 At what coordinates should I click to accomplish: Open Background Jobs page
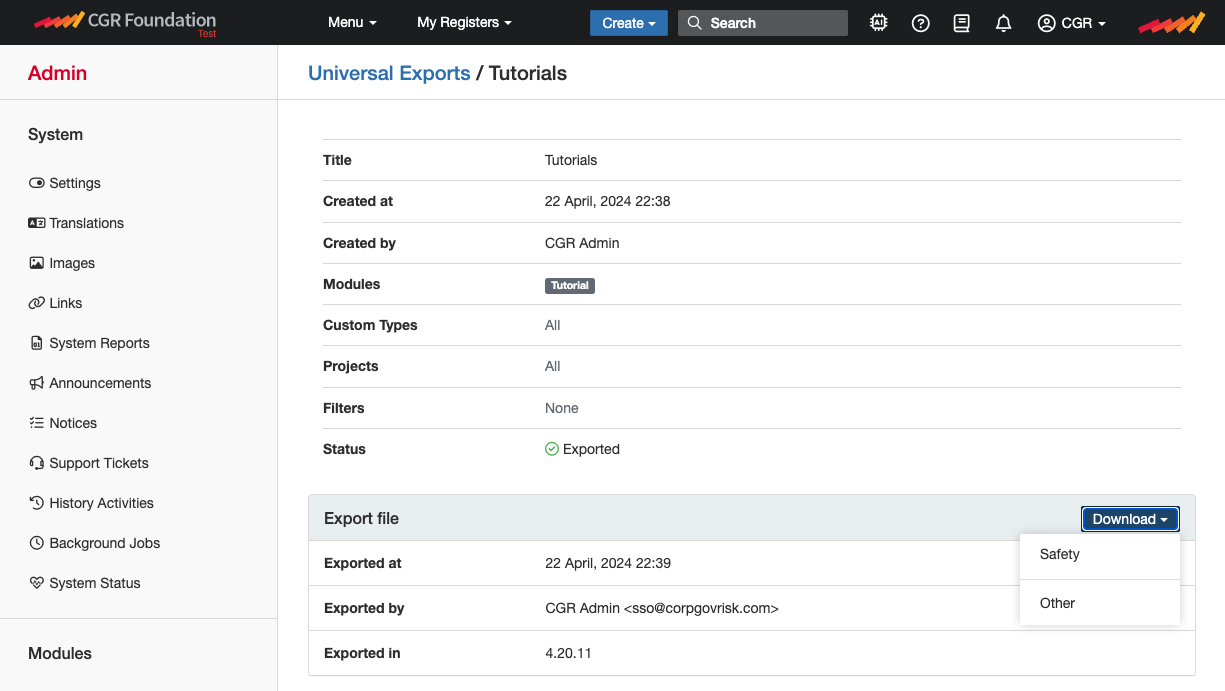point(105,543)
